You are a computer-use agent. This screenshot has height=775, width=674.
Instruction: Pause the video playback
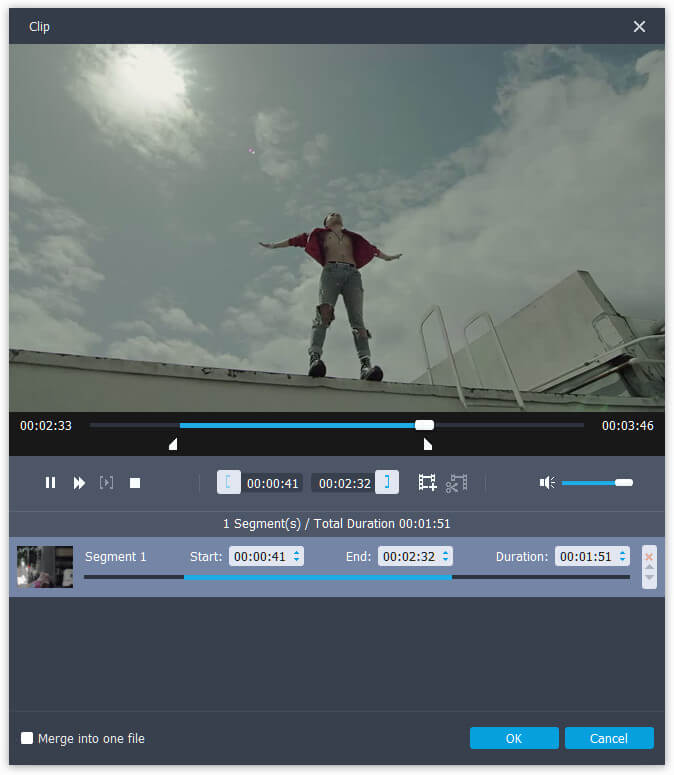[50, 483]
